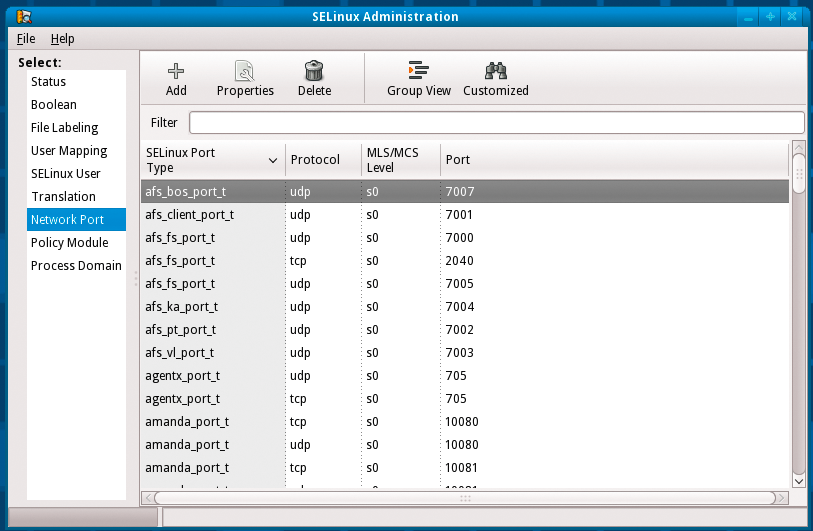
Task: Click the horizontal scrollbar left arrow
Action: [148, 498]
